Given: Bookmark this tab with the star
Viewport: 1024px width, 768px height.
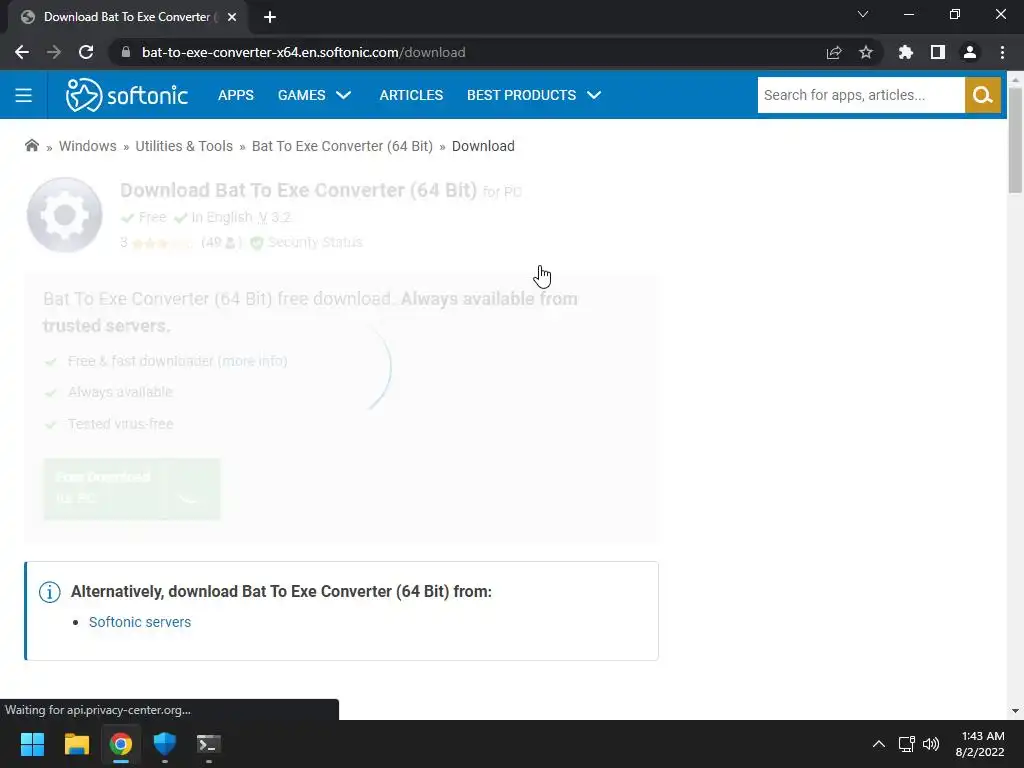Looking at the screenshot, I should click(865, 52).
